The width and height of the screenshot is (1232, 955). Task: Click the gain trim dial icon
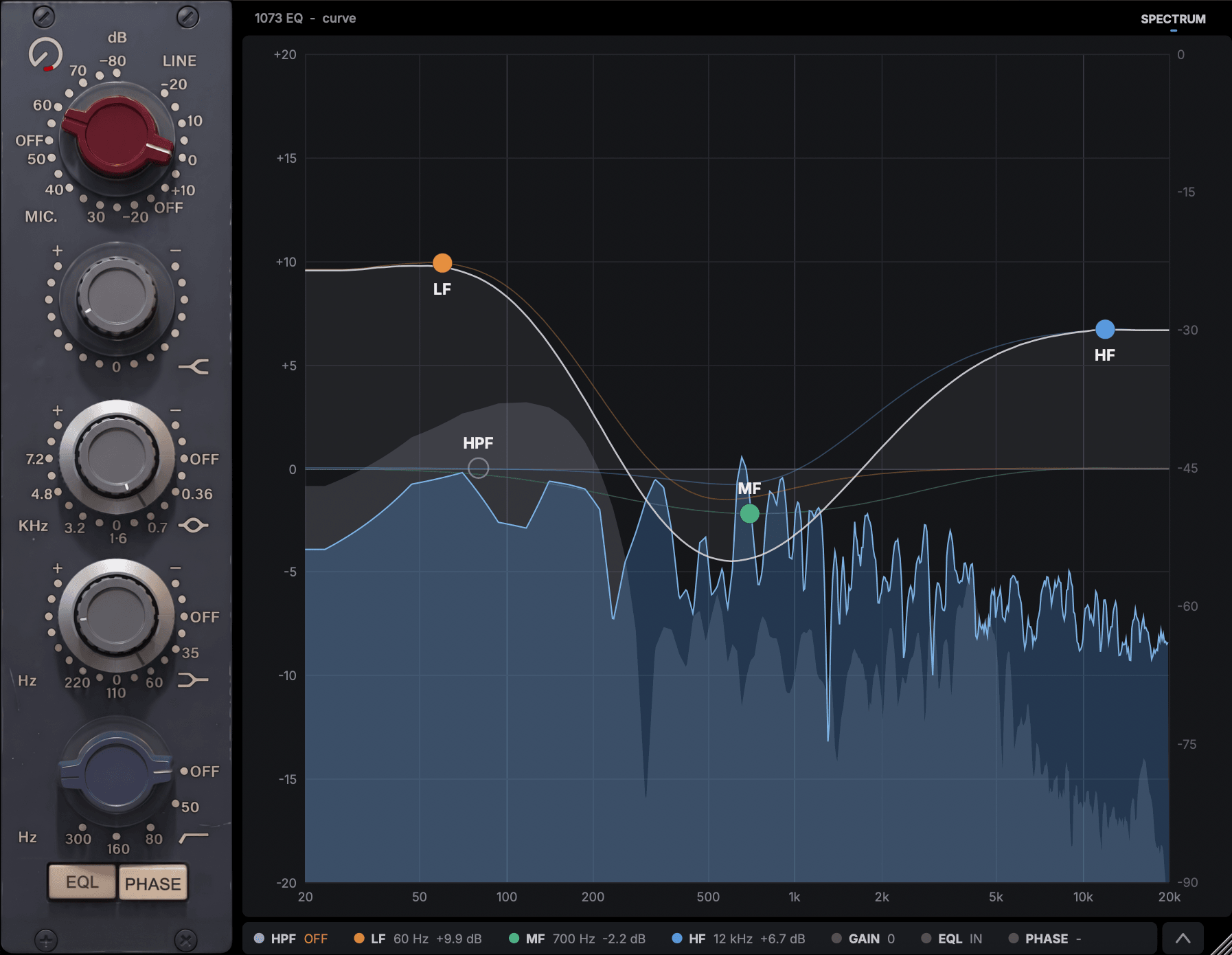[x=45, y=54]
